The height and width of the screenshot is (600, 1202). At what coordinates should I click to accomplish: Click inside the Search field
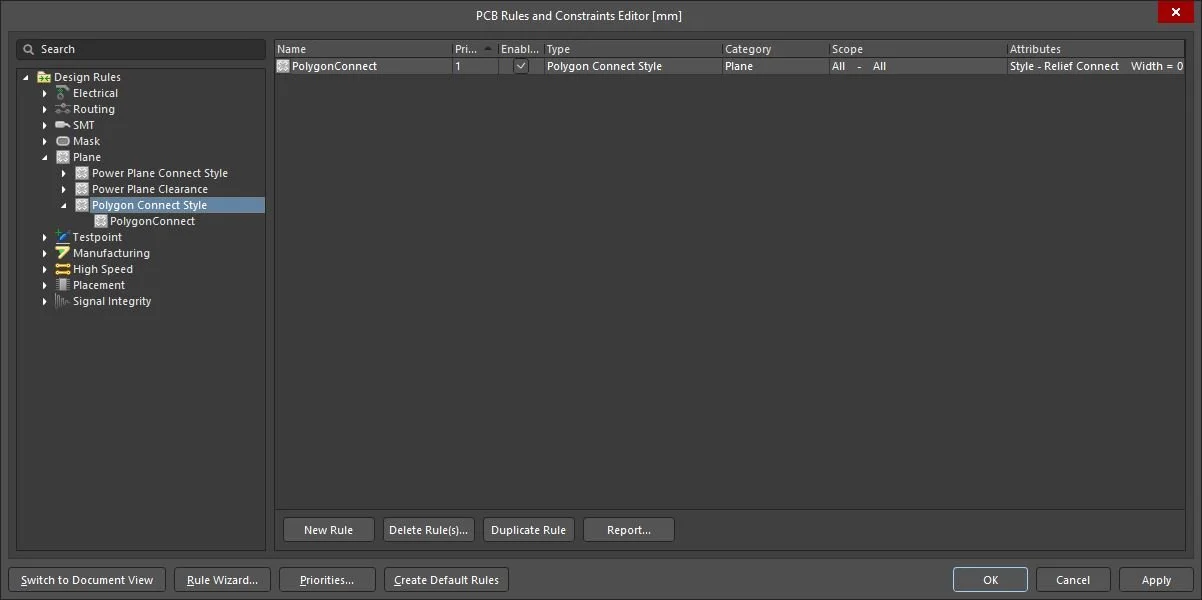coord(140,48)
